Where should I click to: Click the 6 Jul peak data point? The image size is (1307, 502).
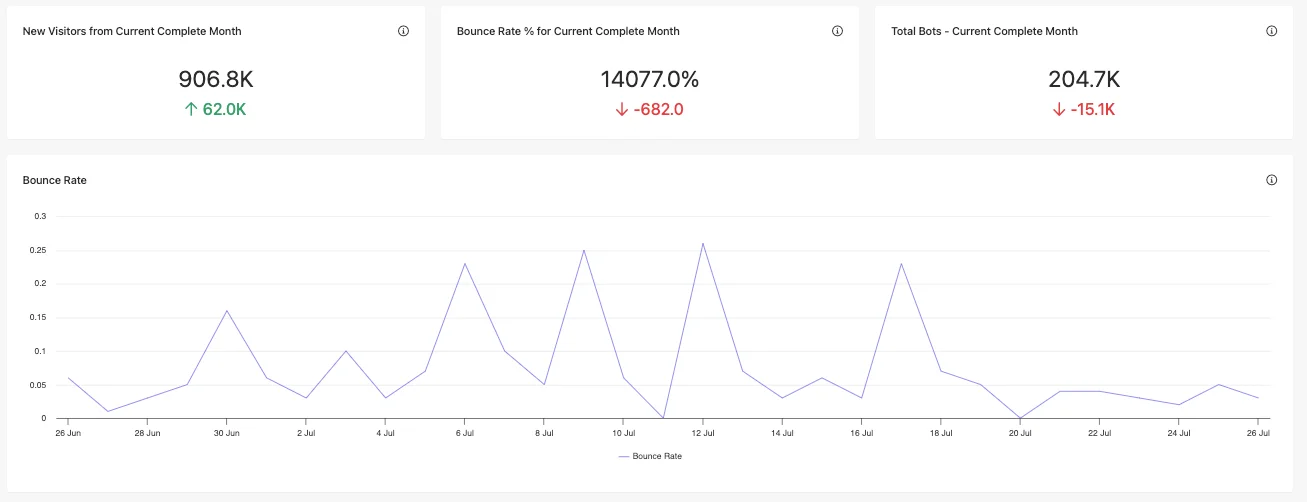[464, 263]
